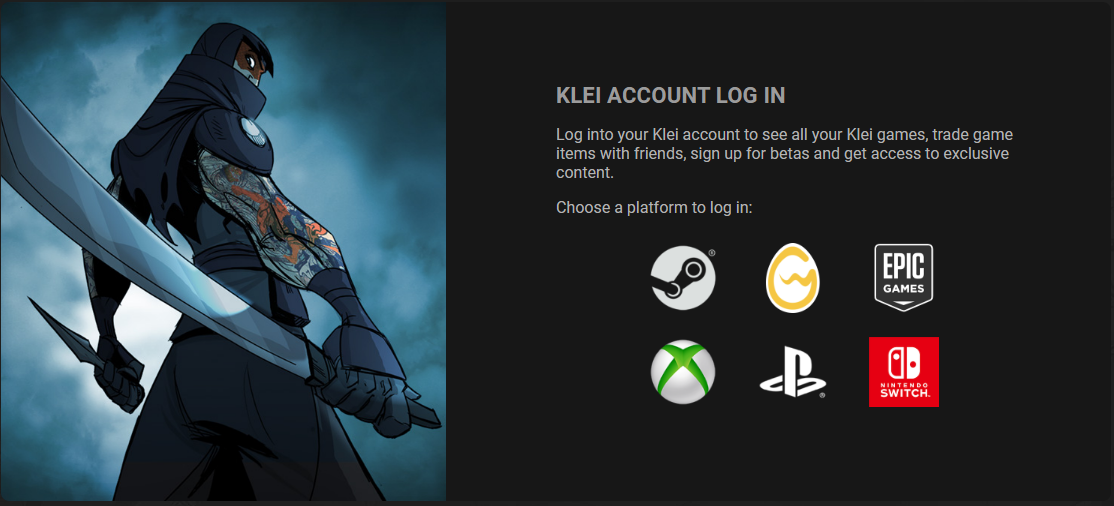Log in using the Xbox icon

click(x=683, y=372)
